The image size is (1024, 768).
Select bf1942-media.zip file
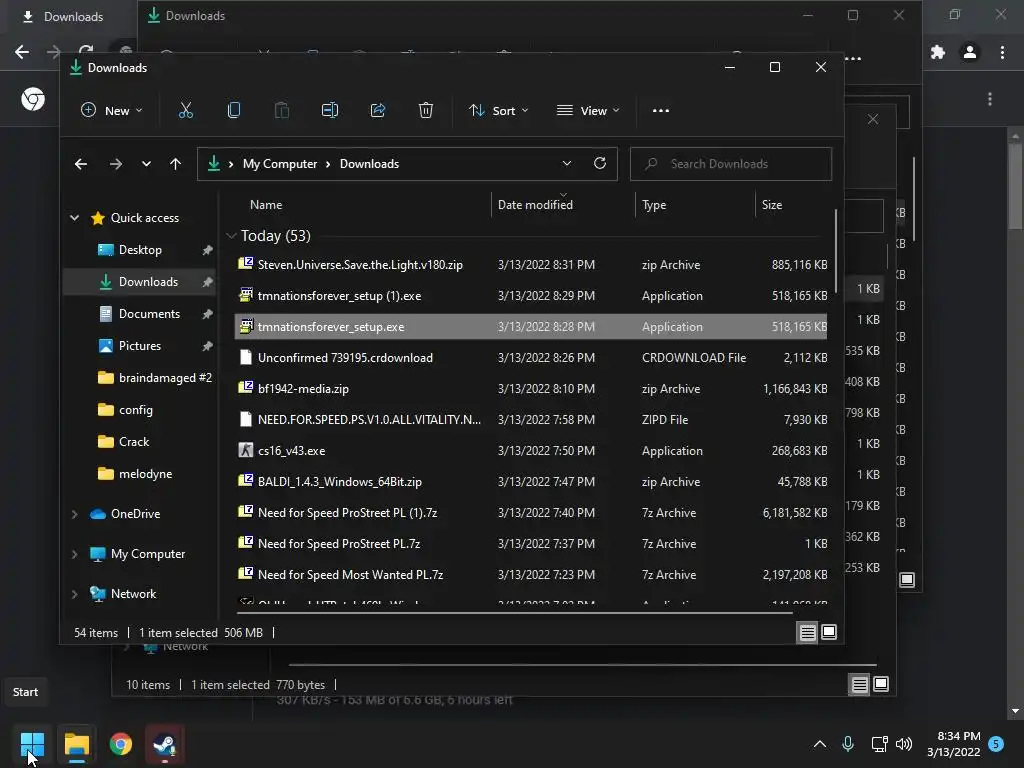(531, 389)
